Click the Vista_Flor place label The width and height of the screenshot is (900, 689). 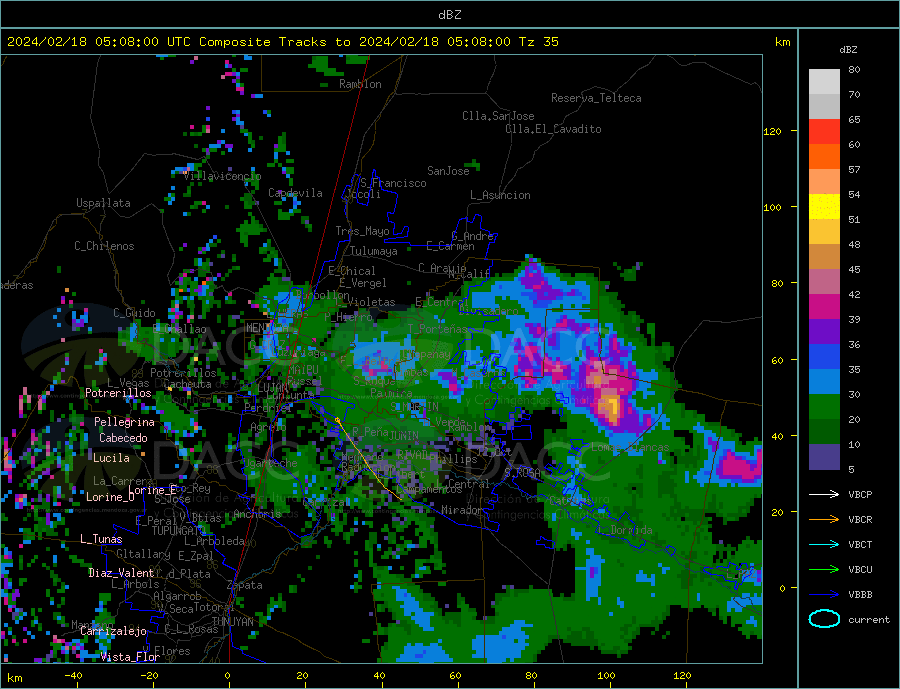pos(130,657)
